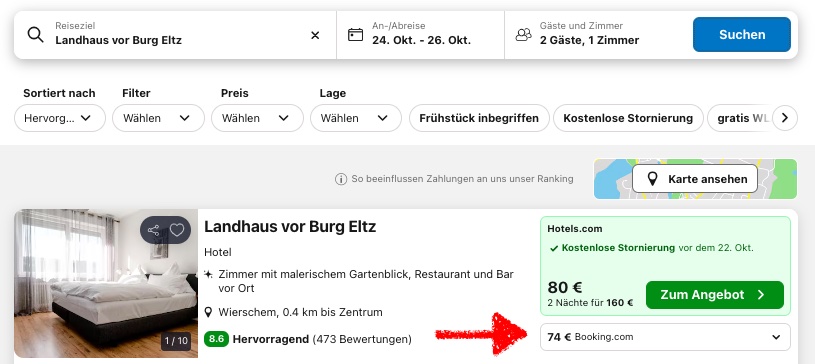The width and height of the screenshot is (815, 364).
Task: Click the info icon beside the ranking notice
Action: [340, 179]
